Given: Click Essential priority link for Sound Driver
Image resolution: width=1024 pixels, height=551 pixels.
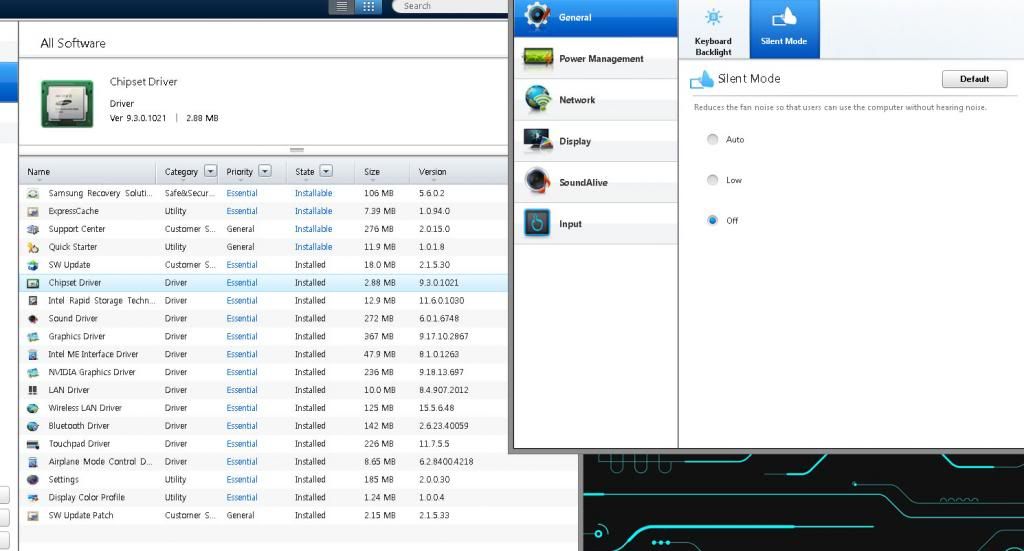Looking at the screenshot, I should pyautogui.click(x=242, y=319).
